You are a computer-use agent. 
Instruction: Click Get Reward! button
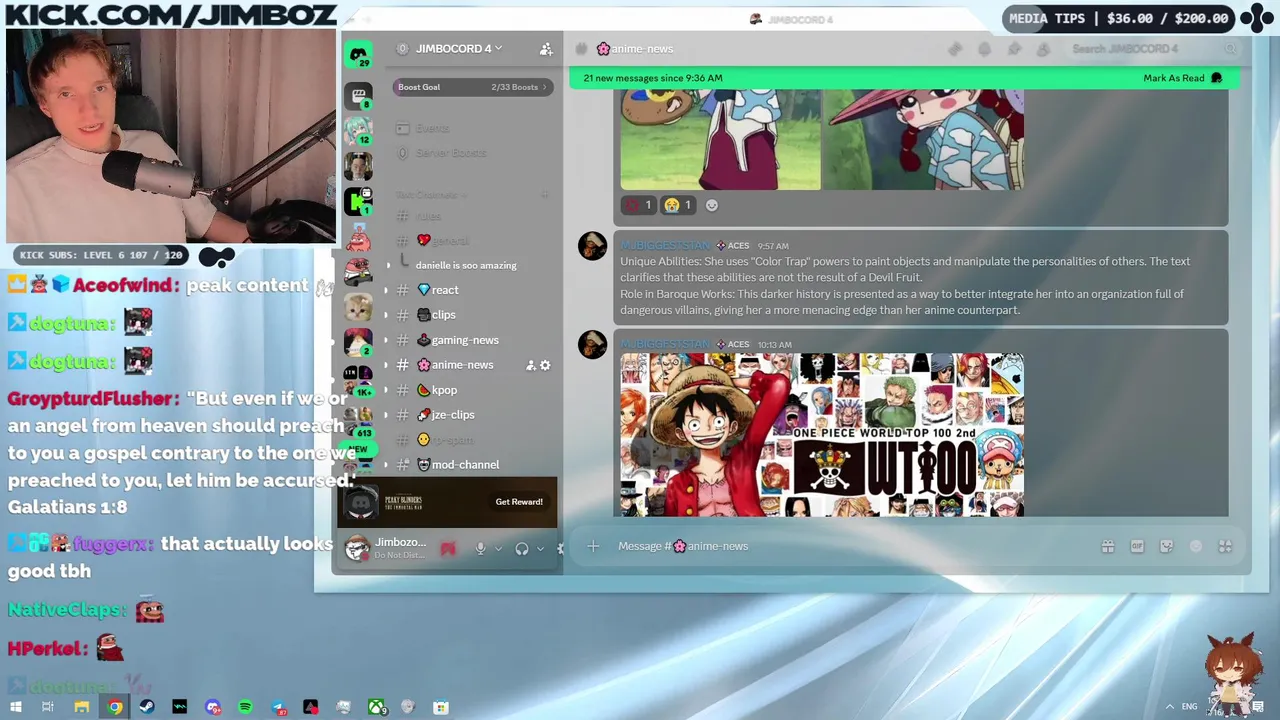coord(519,502)
